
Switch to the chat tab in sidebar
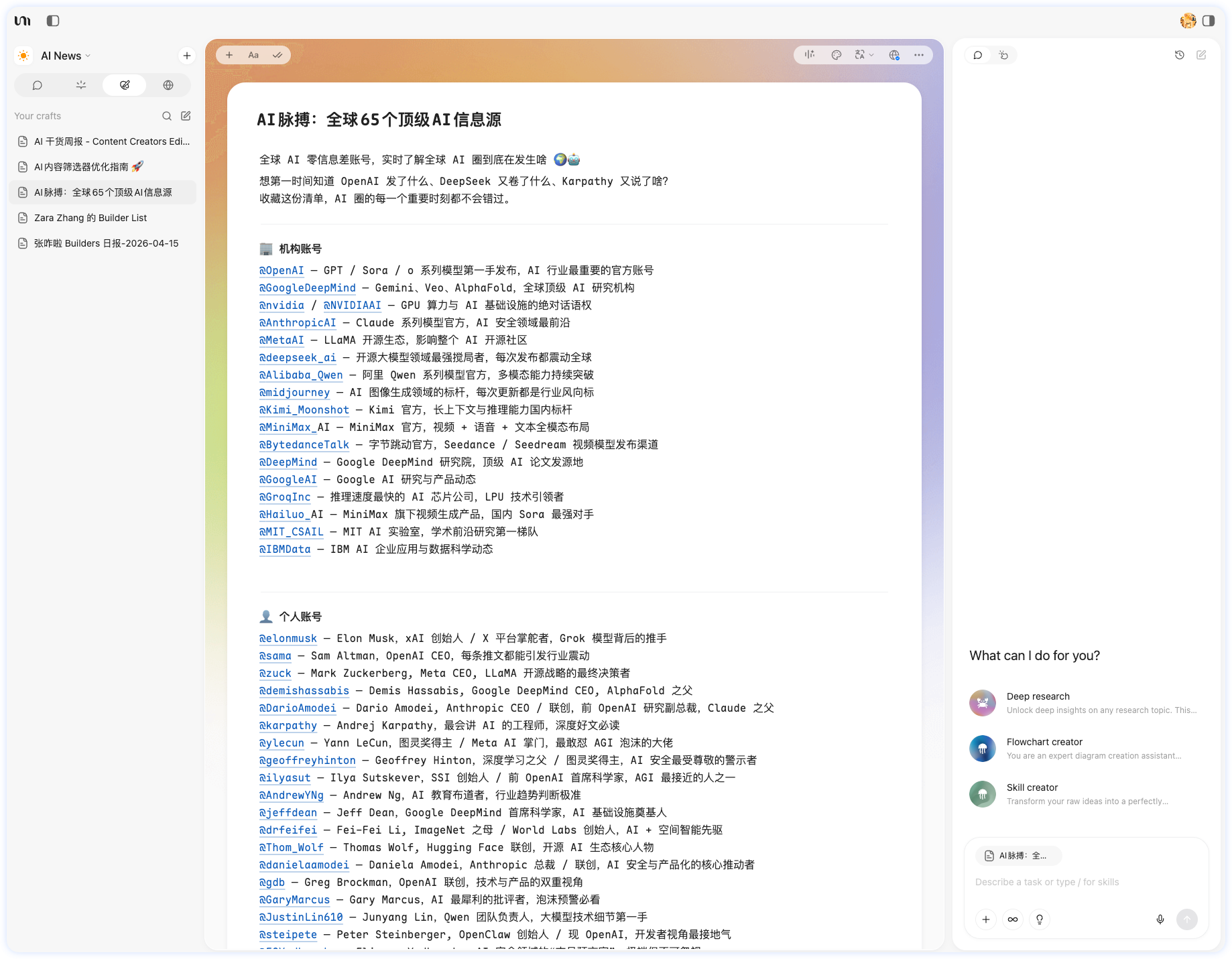click(38, 85)
